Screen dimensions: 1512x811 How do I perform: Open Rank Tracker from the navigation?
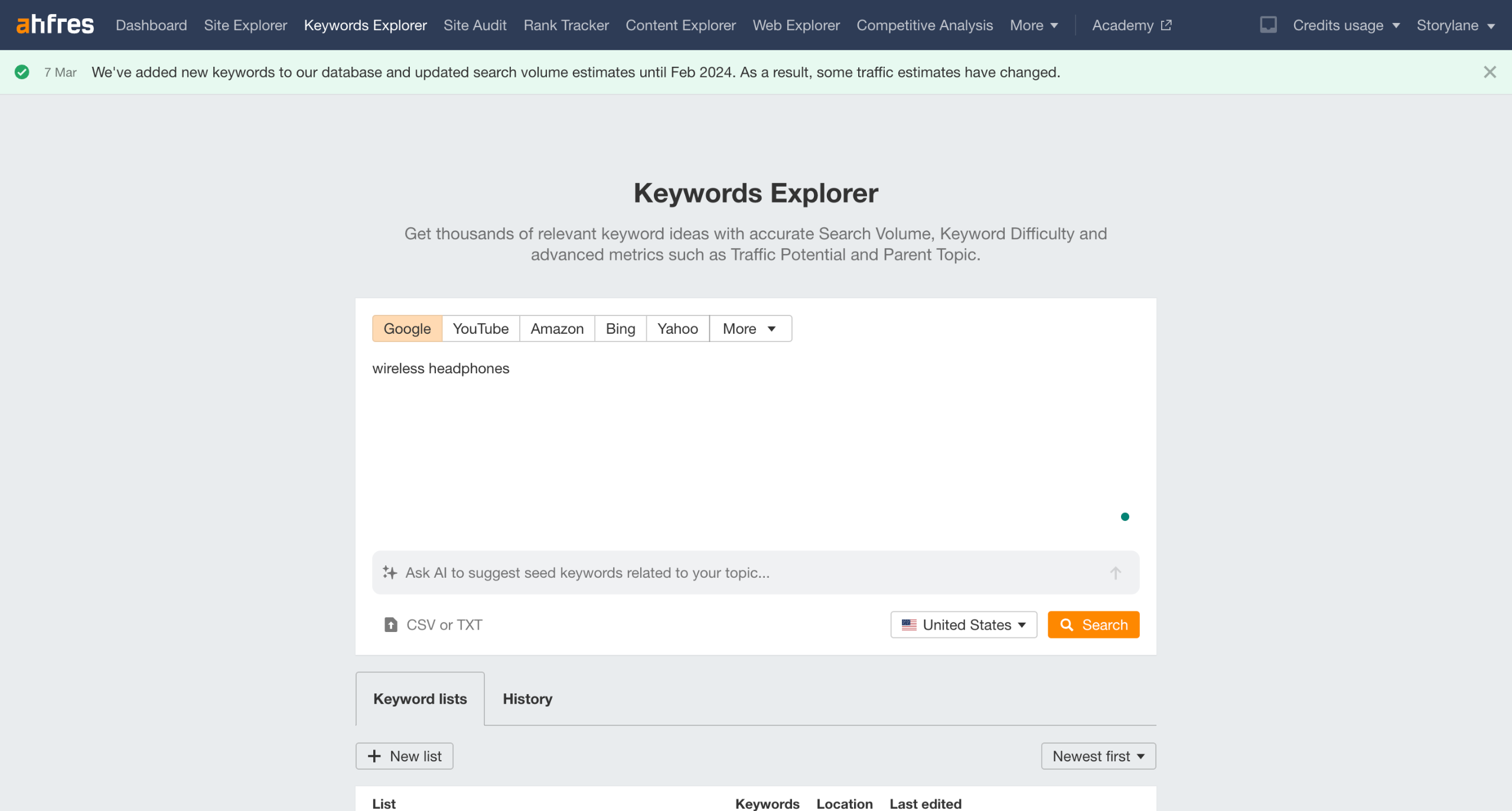point(565,25)
